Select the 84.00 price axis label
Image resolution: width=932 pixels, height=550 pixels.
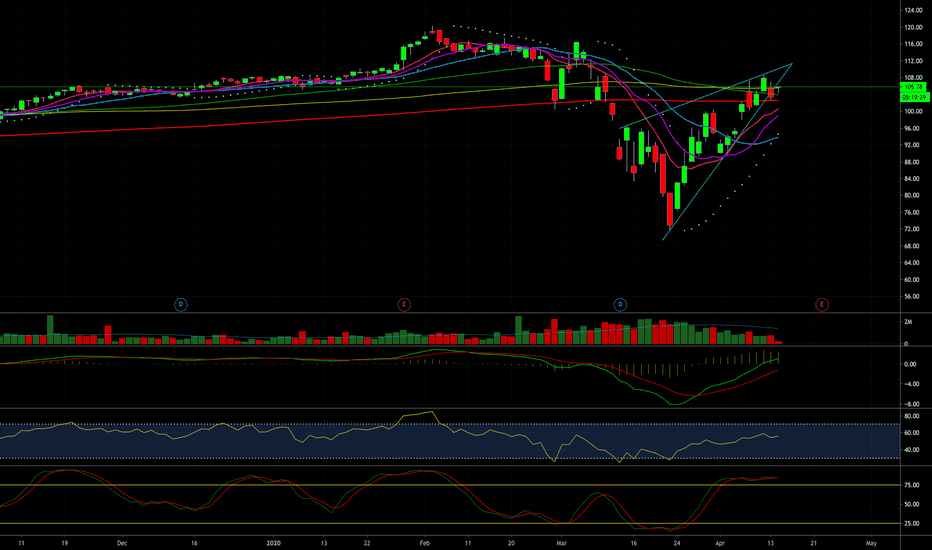pos(912,178)
